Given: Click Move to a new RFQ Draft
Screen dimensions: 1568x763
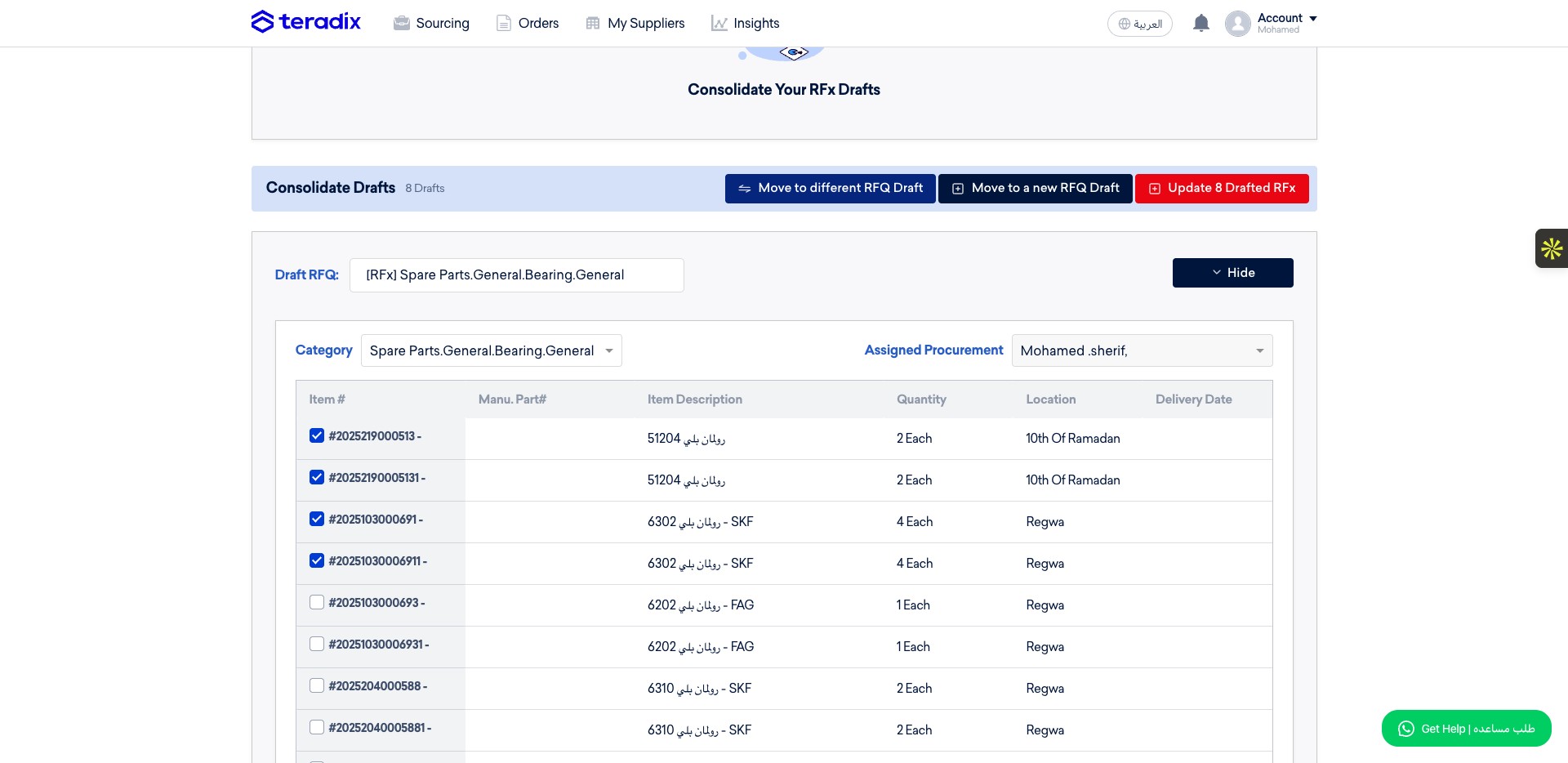Looking at the screenshot, I should (x=1035, y=188).
